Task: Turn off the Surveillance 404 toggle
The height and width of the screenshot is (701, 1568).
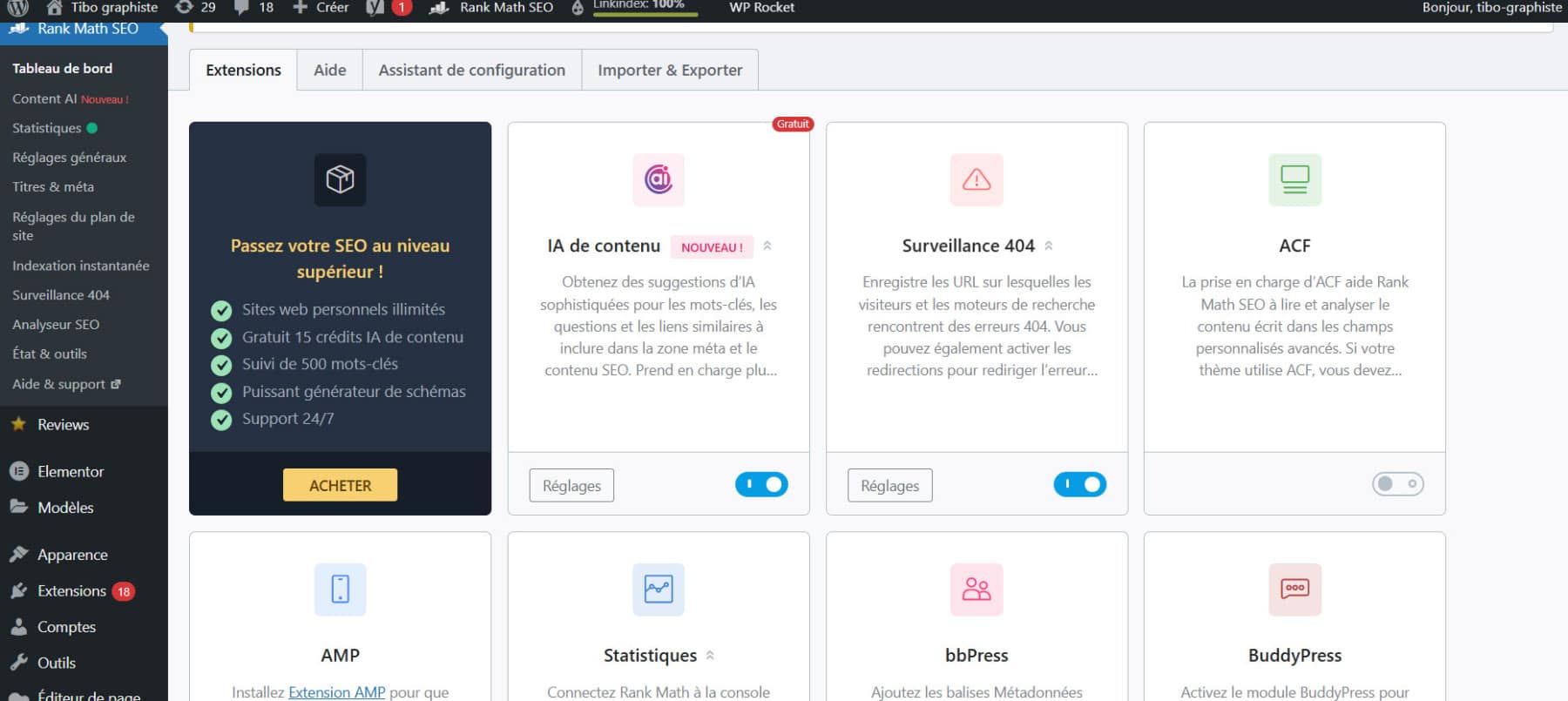Action: coord(1079,484)
